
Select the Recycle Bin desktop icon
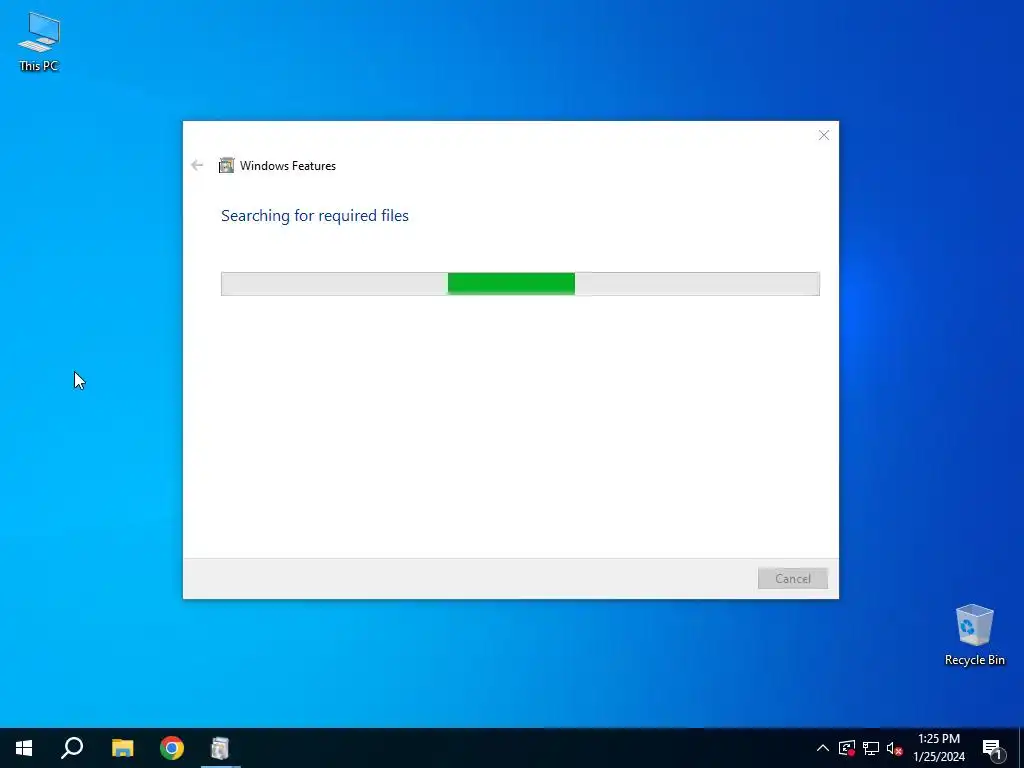coord(974,635)
